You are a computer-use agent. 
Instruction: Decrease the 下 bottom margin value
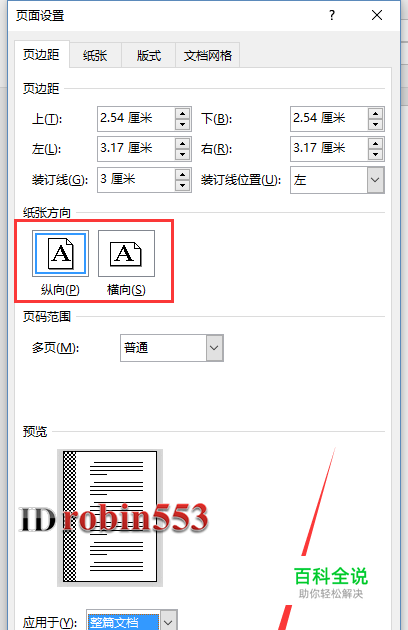pos(375,125)
